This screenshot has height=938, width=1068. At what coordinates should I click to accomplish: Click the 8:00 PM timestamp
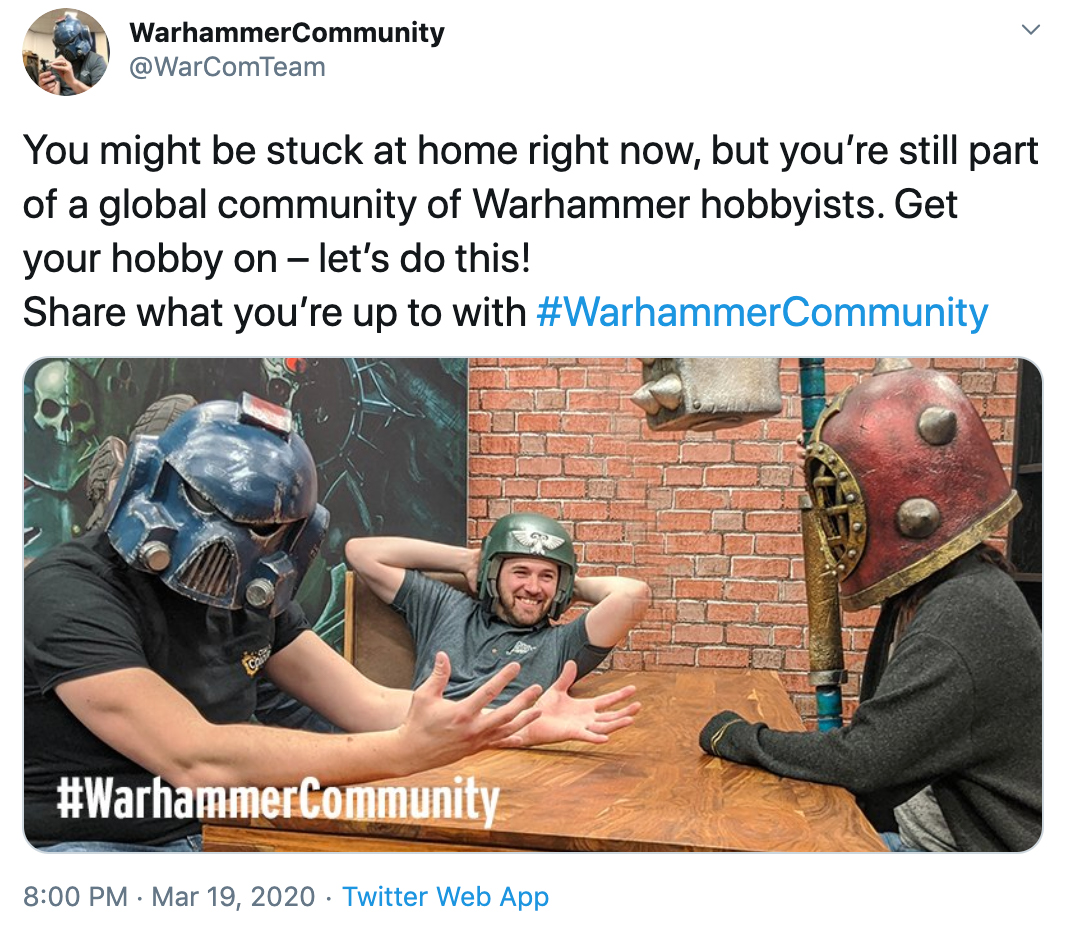(76, 896)
